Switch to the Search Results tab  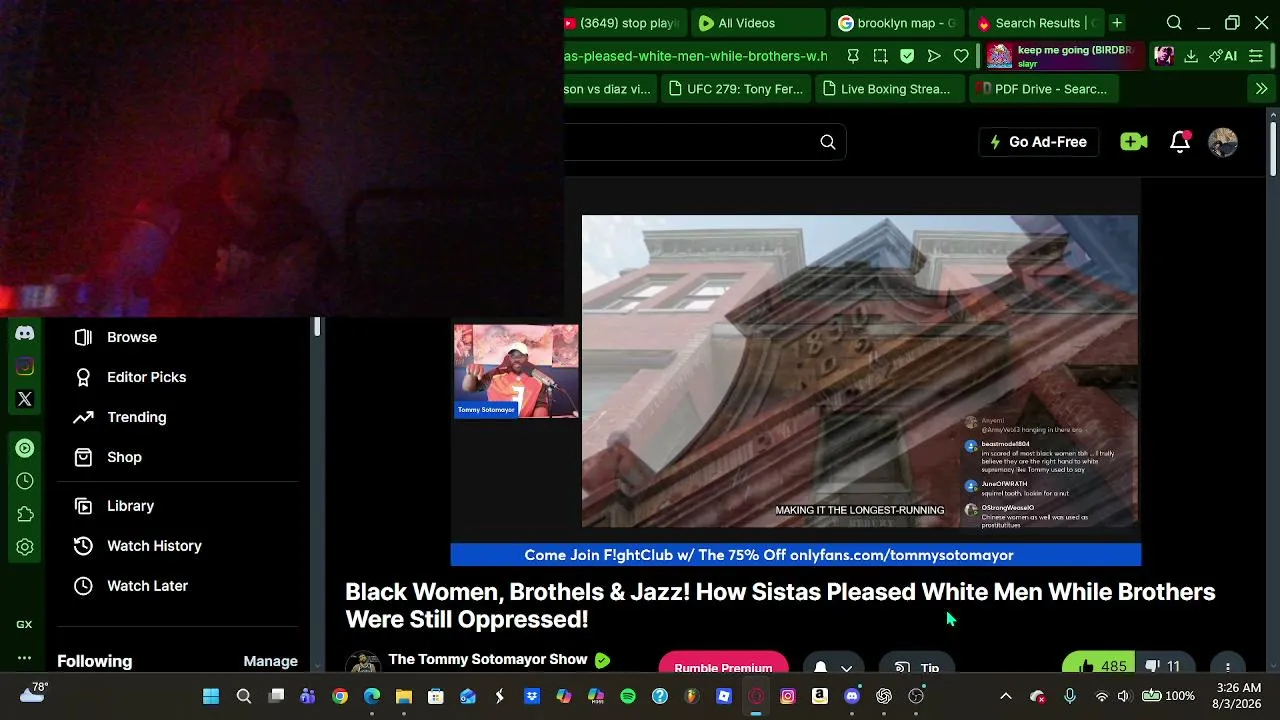tap(1036, 23)
